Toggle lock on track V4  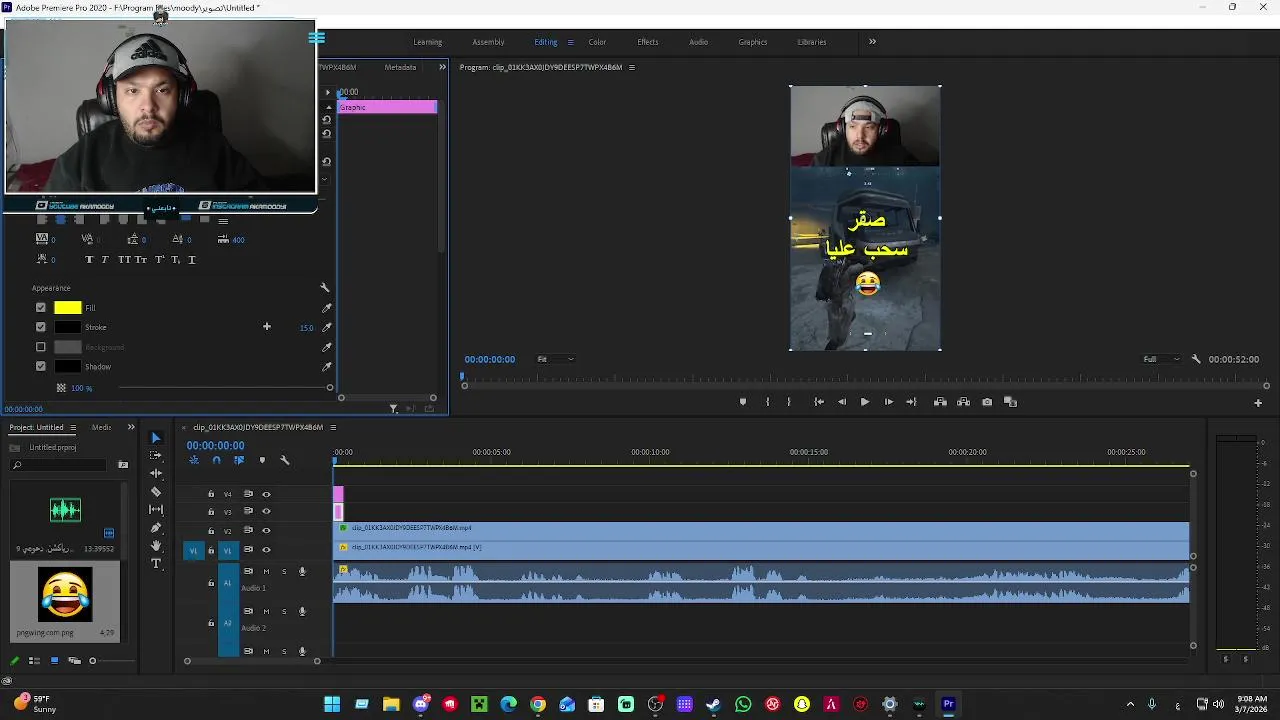(x=211, y=494)
